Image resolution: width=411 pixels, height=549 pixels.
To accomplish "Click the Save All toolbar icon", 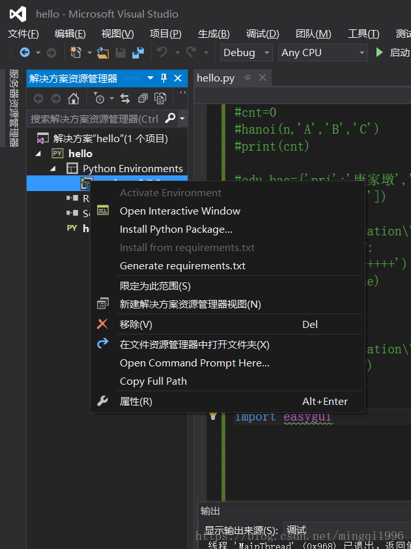I will [138, 53].
